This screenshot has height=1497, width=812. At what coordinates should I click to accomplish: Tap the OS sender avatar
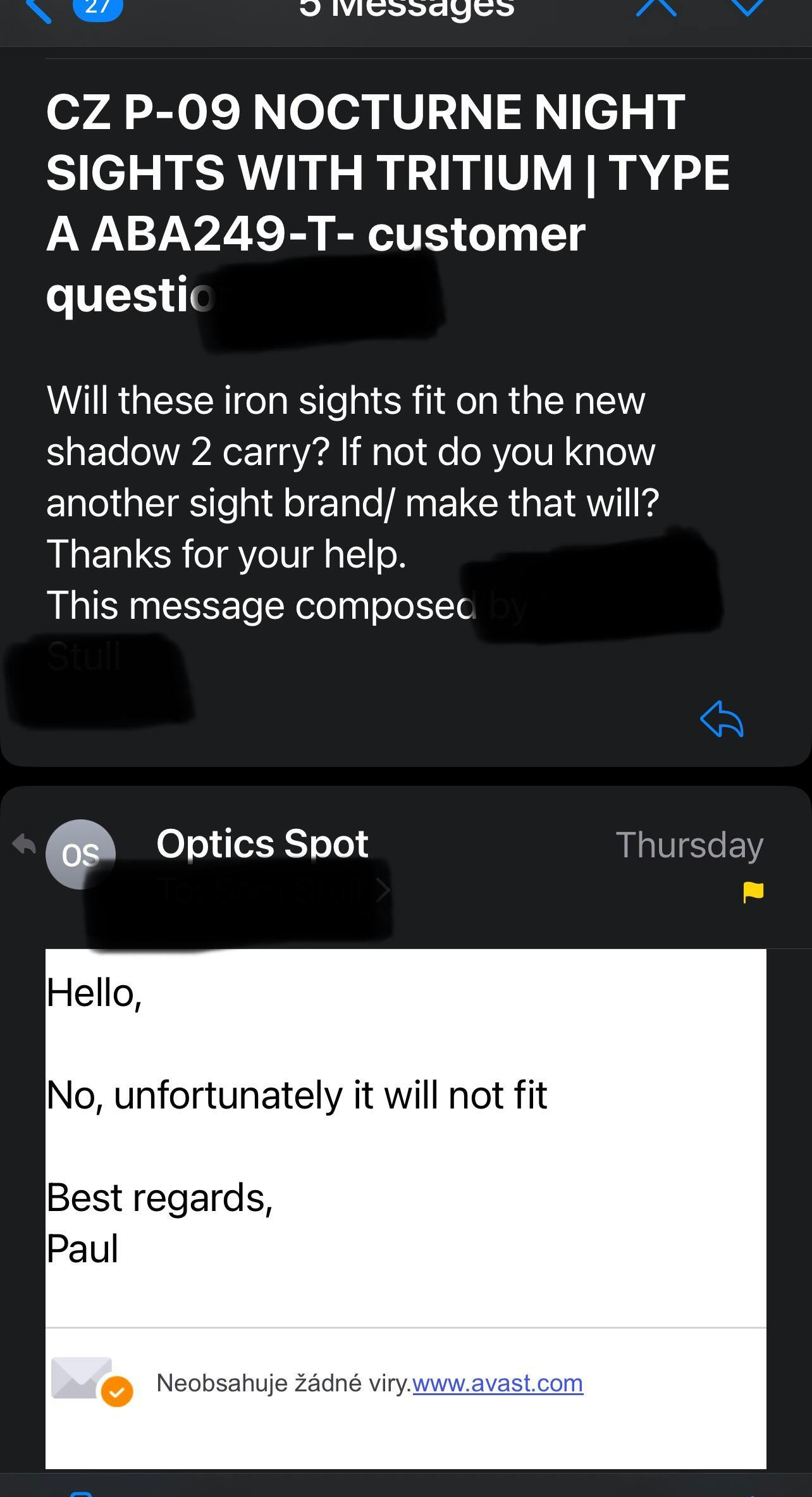[80, 854]
